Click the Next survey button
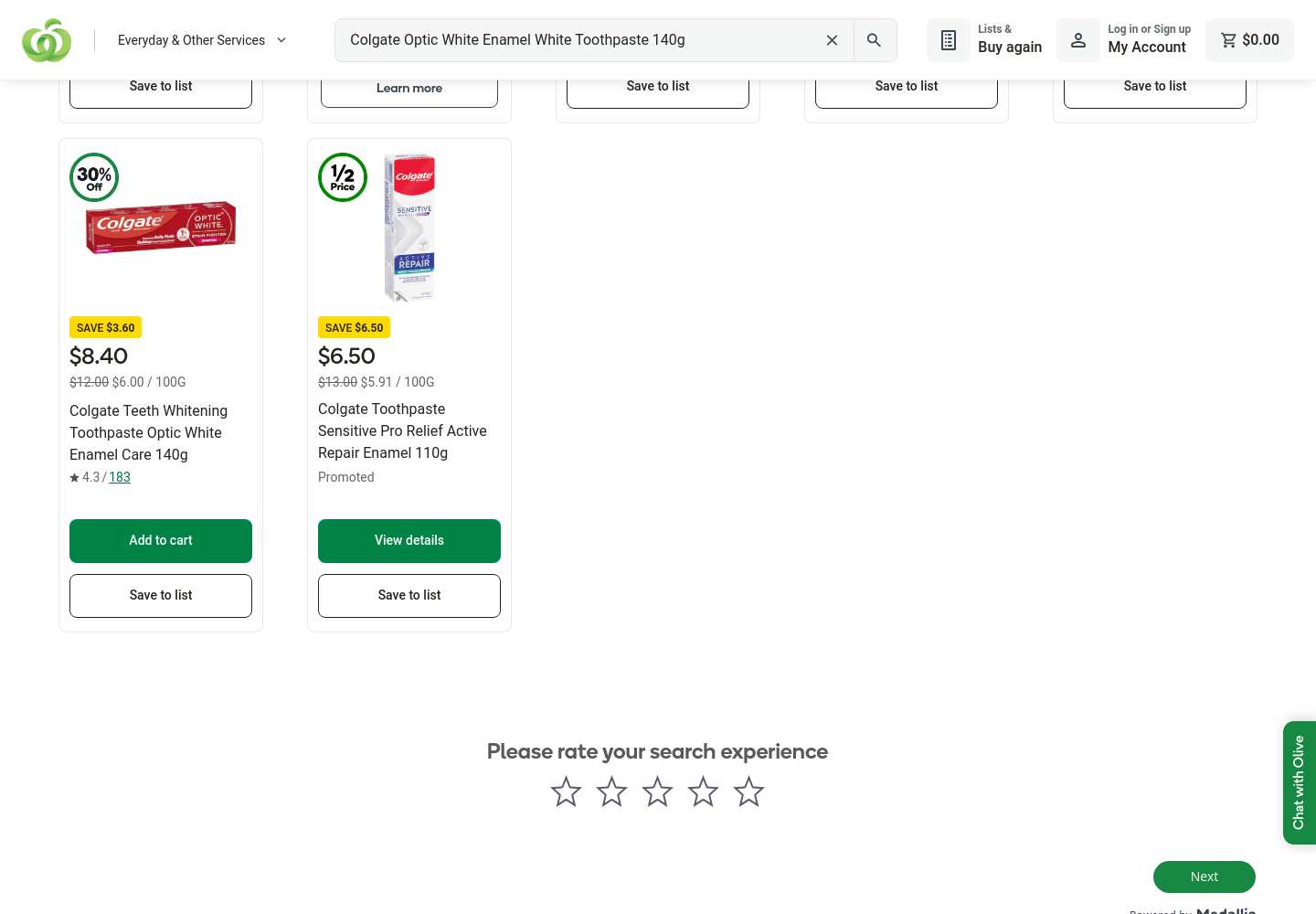The height and width of the screenshot is (914, 1316). [1205, 877]
